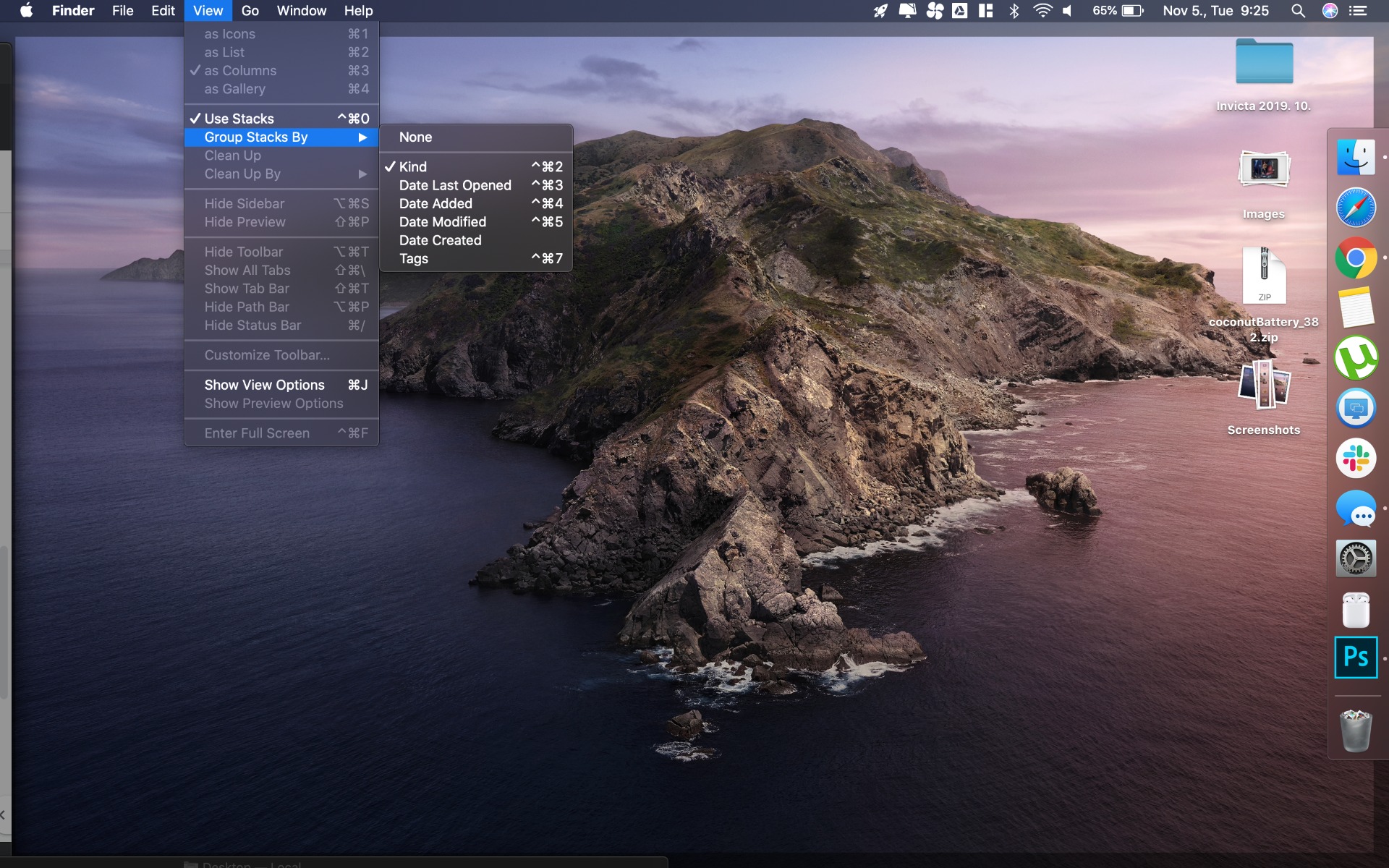
Task: Click the as List view entry
Action: tap(281, 52)
